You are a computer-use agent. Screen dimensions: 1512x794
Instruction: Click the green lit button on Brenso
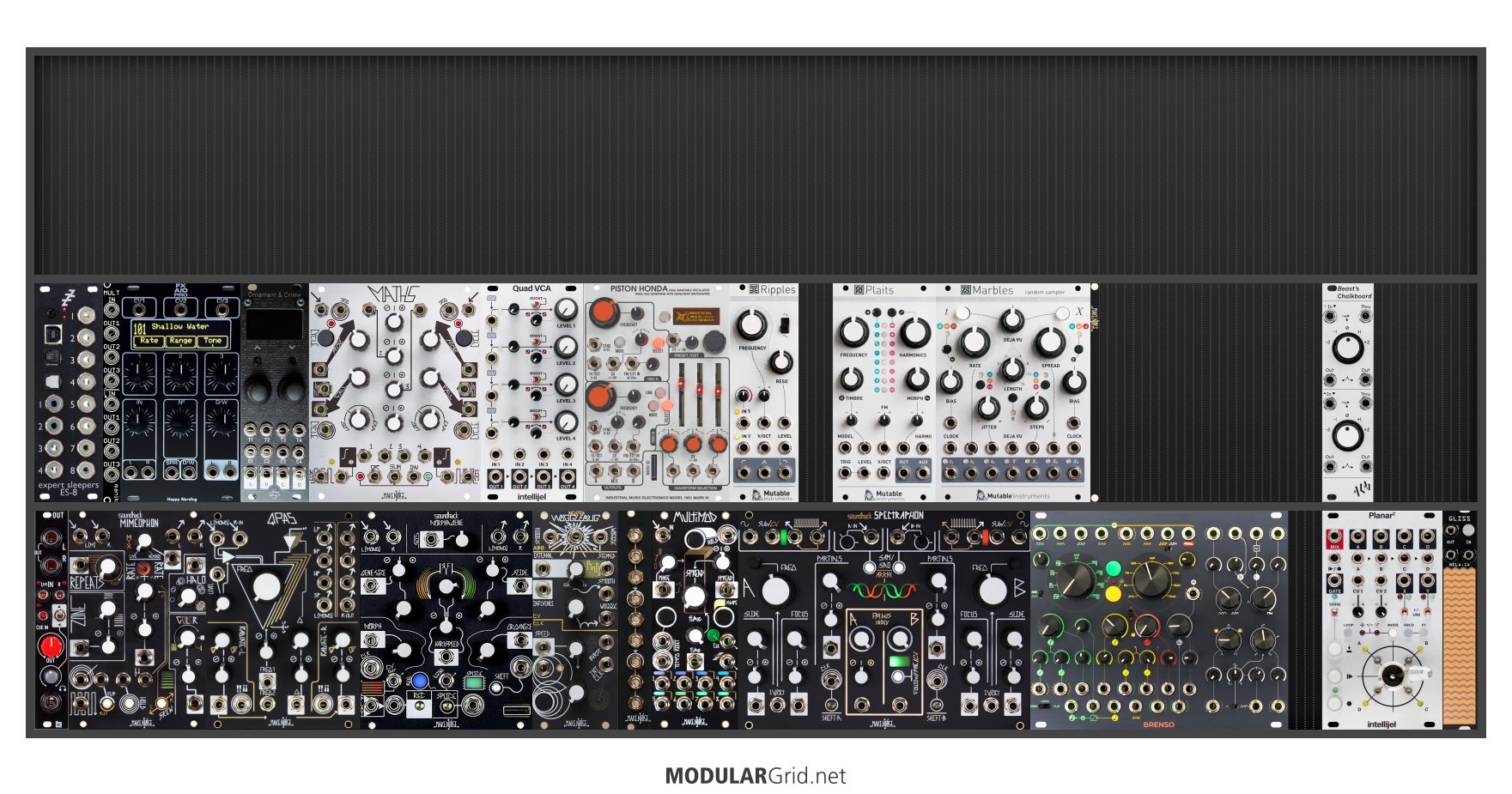1114,568
